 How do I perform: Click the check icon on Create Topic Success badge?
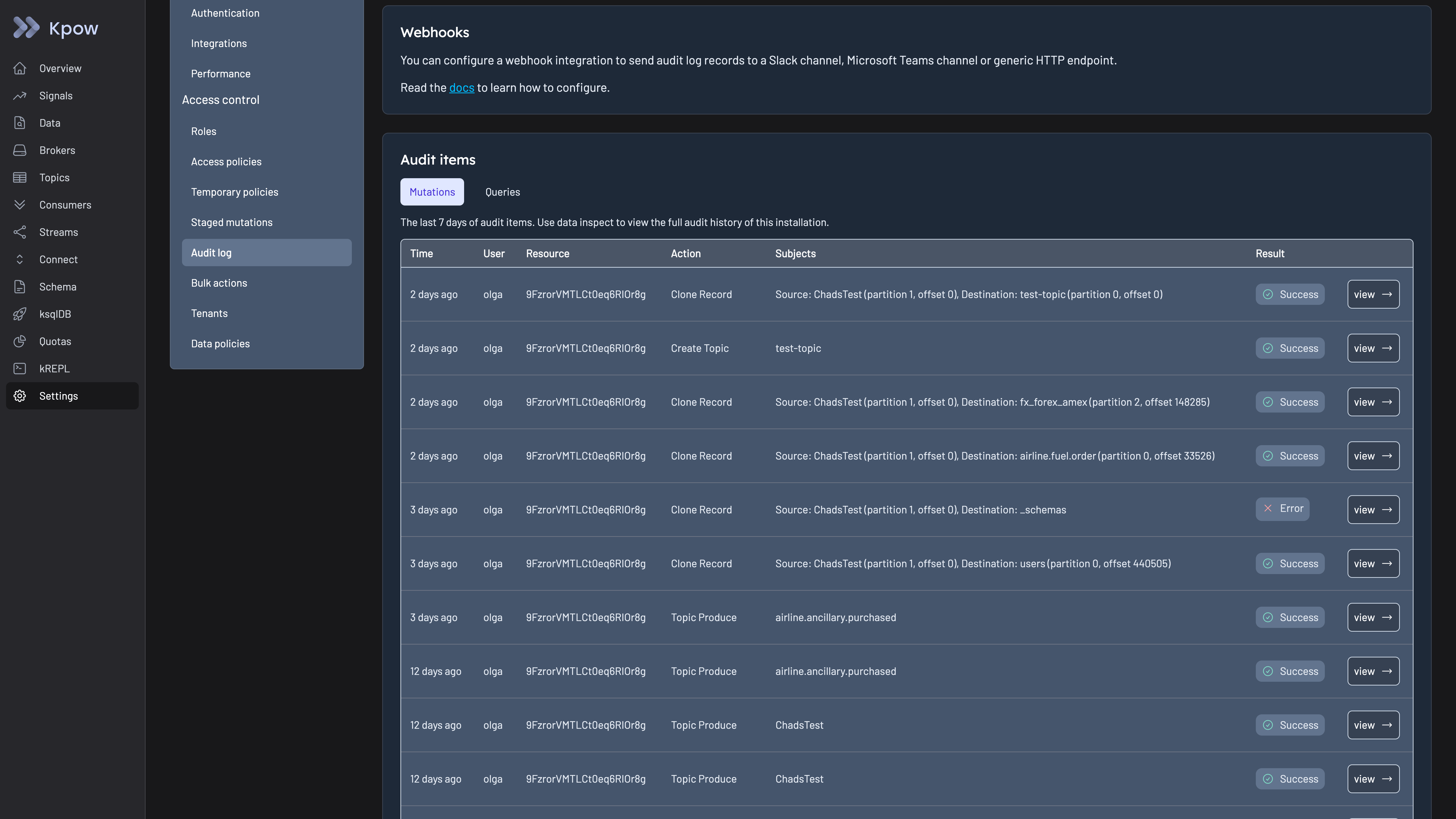[x=1268, y=348]
